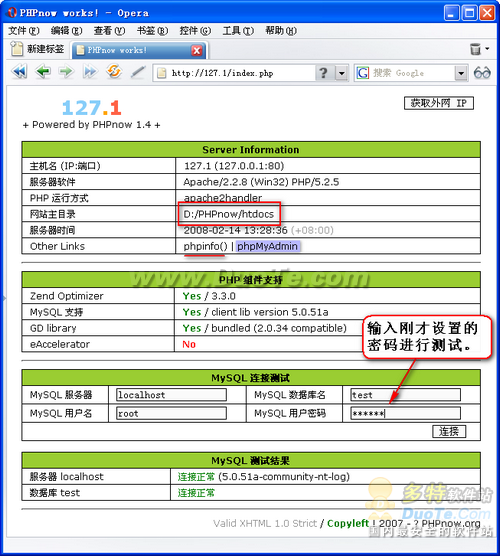Click the Google search input field
The height and width of the screenshot is (556, 500).
pyautogui.click(x=412, y=73)
